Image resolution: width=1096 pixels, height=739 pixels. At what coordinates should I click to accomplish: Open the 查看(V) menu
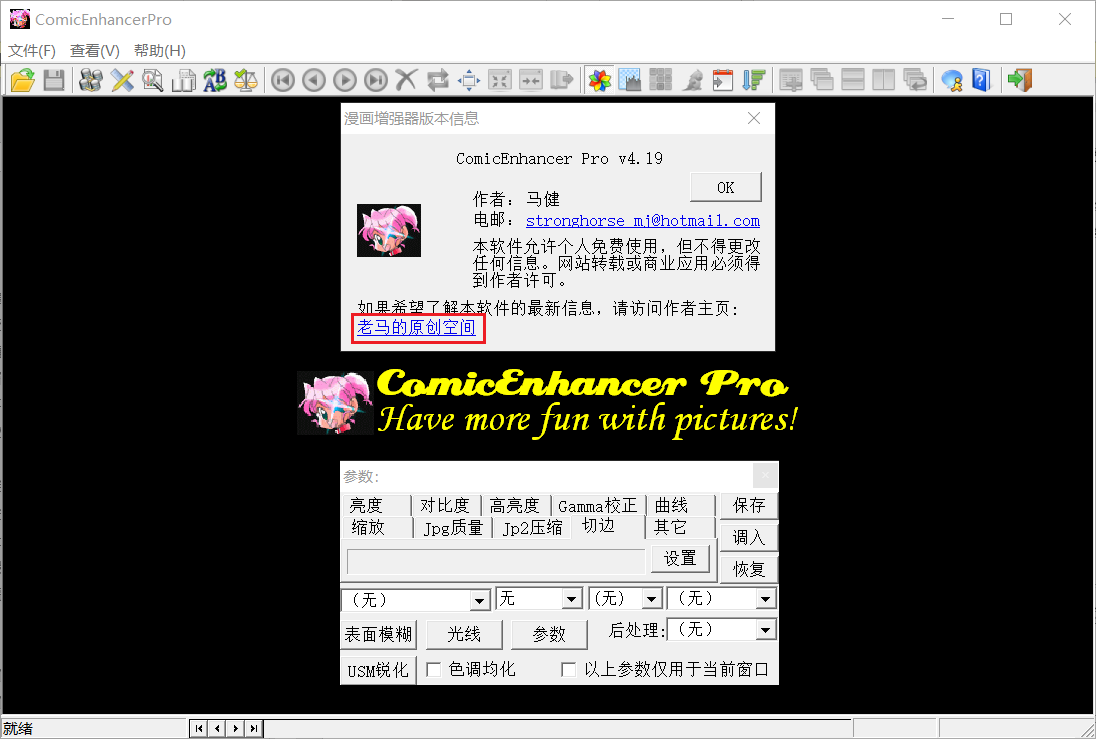(x=95, y=50)
